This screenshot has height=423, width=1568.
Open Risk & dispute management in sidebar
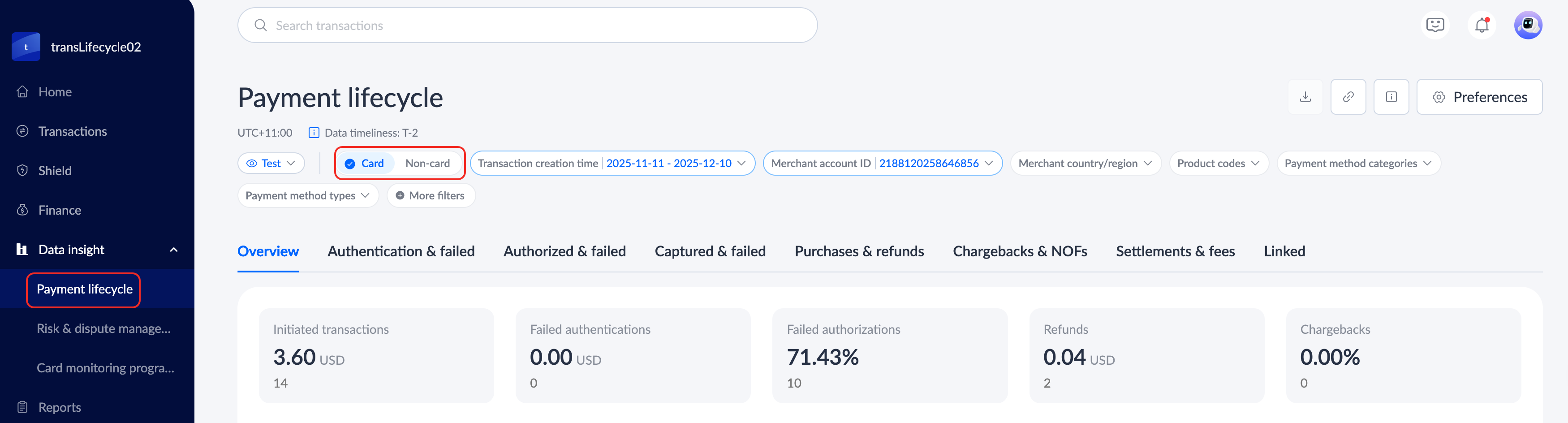(103, 328)
